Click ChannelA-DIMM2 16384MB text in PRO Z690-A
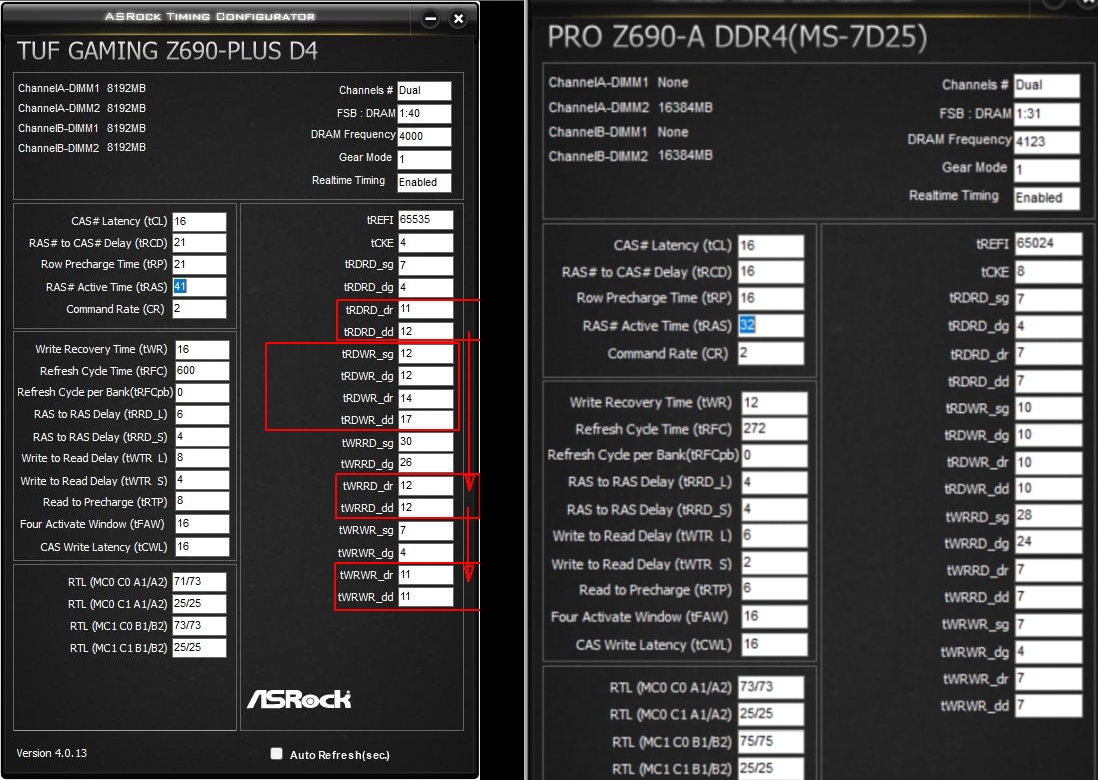Screen dimensions: 1098x780 pyautogui.click(x=630, y=107)
